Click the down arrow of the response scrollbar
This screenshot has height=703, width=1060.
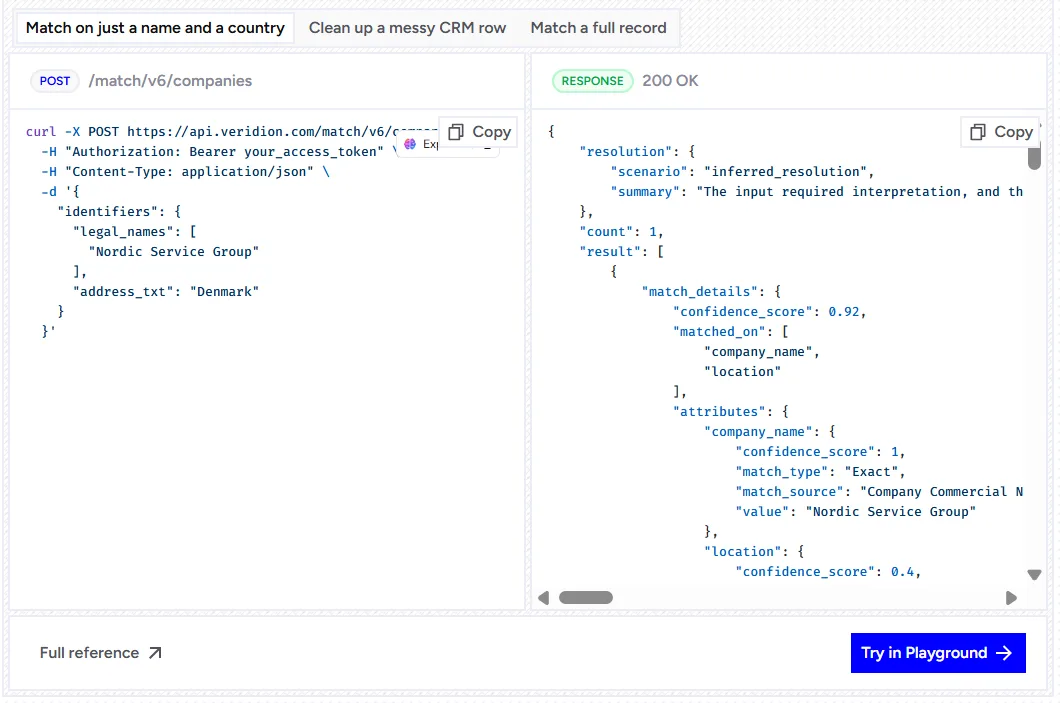coord(1034,575)
